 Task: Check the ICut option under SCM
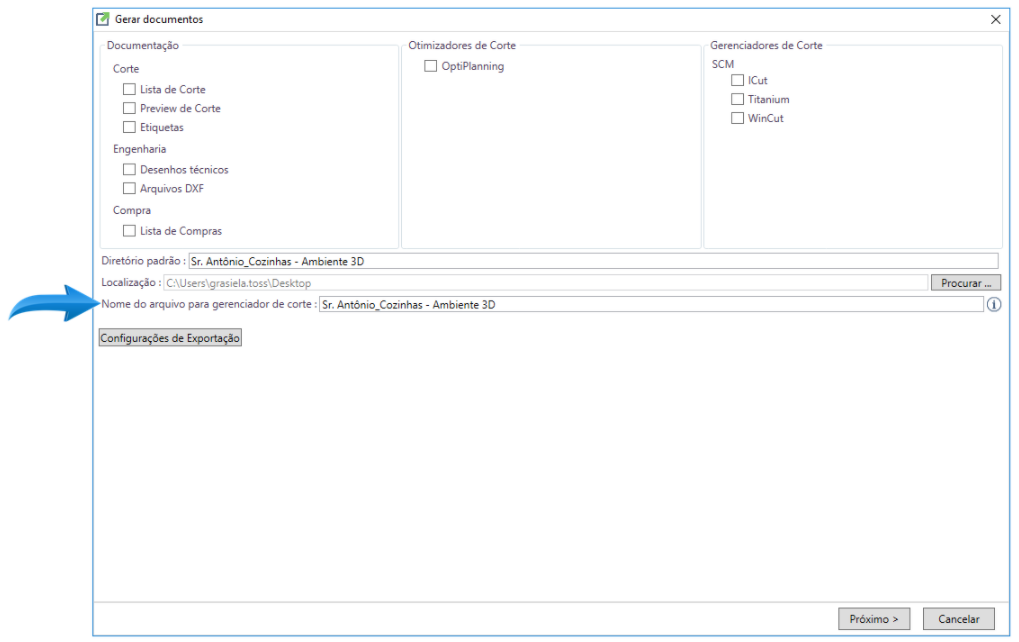737,80
